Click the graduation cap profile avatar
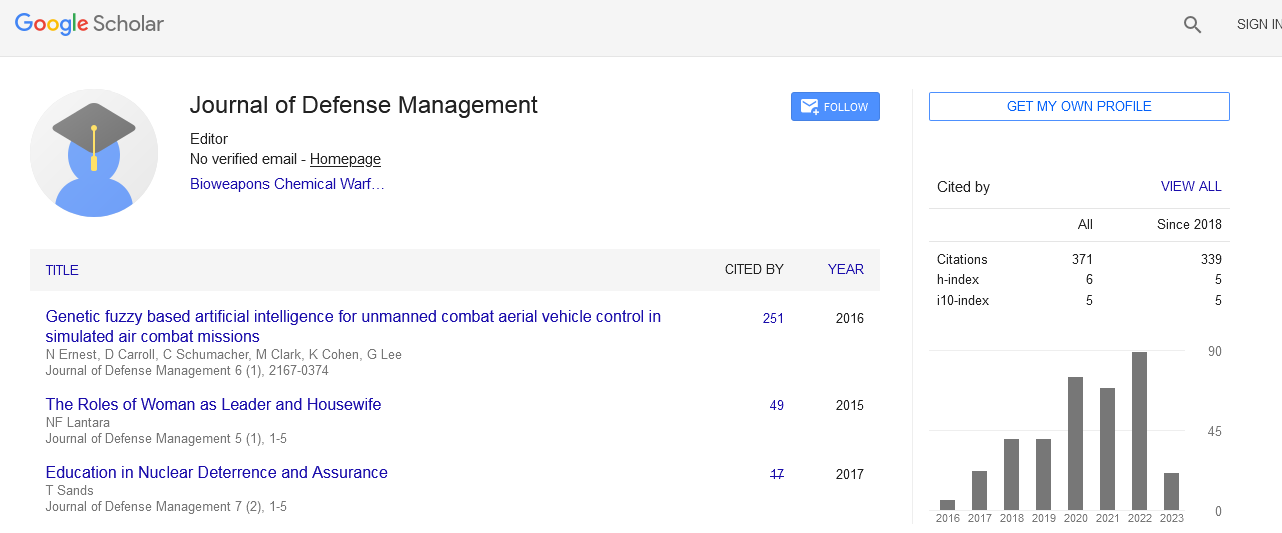 tap(94, 153)
